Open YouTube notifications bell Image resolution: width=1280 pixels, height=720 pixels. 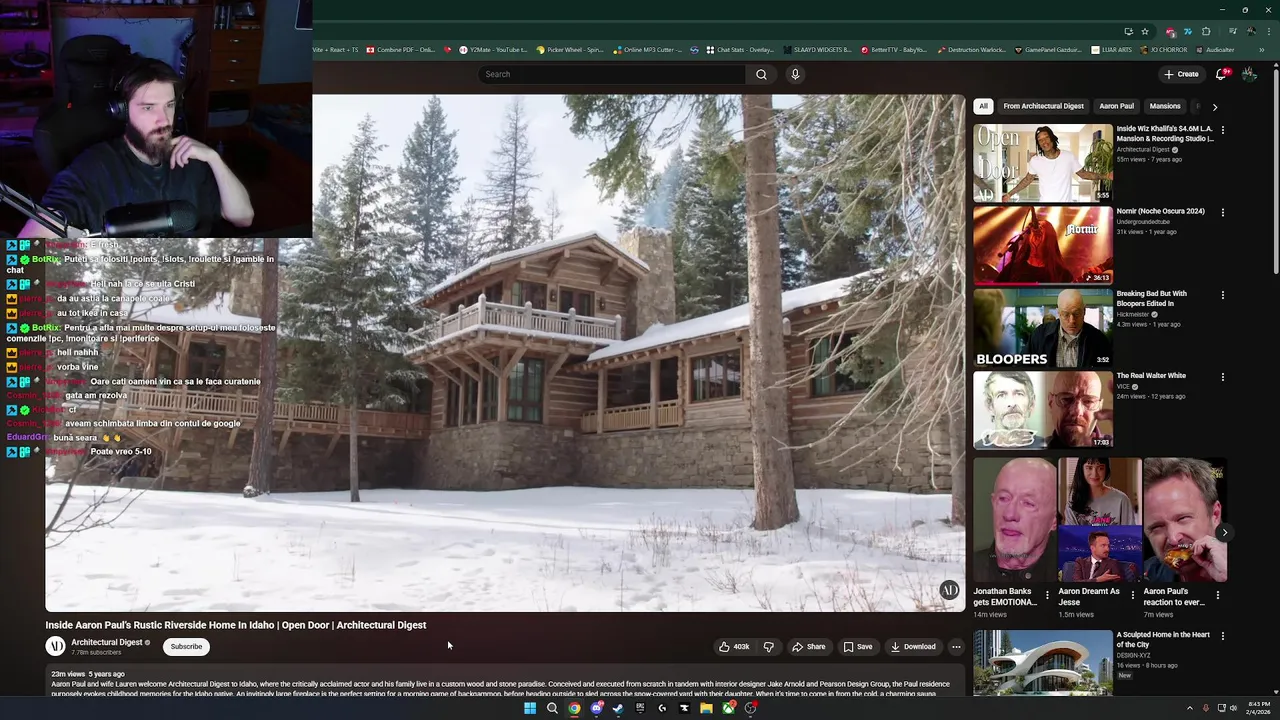click(x=1221, y=74)
